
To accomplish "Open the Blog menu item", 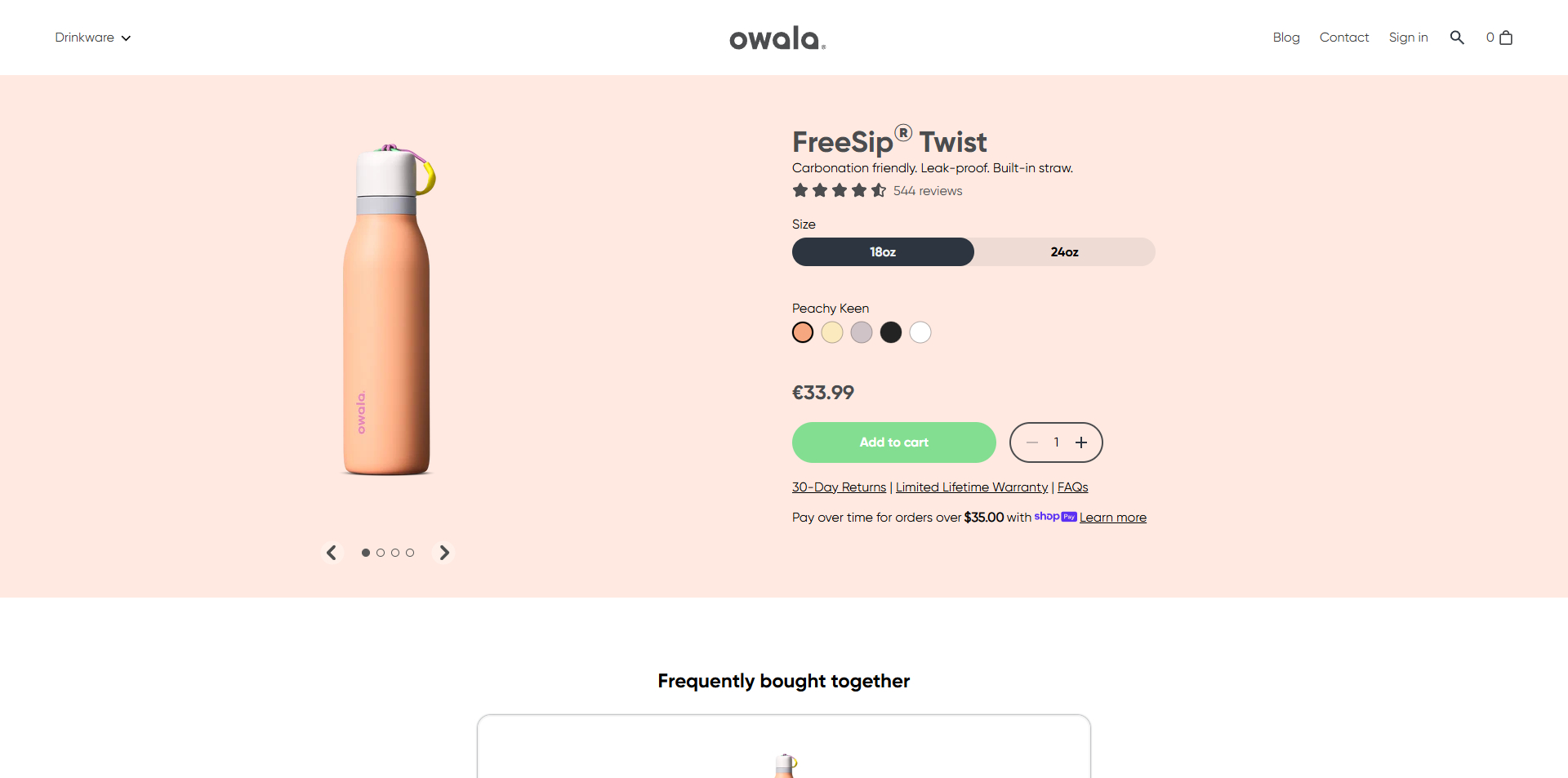I will 1285,38.
